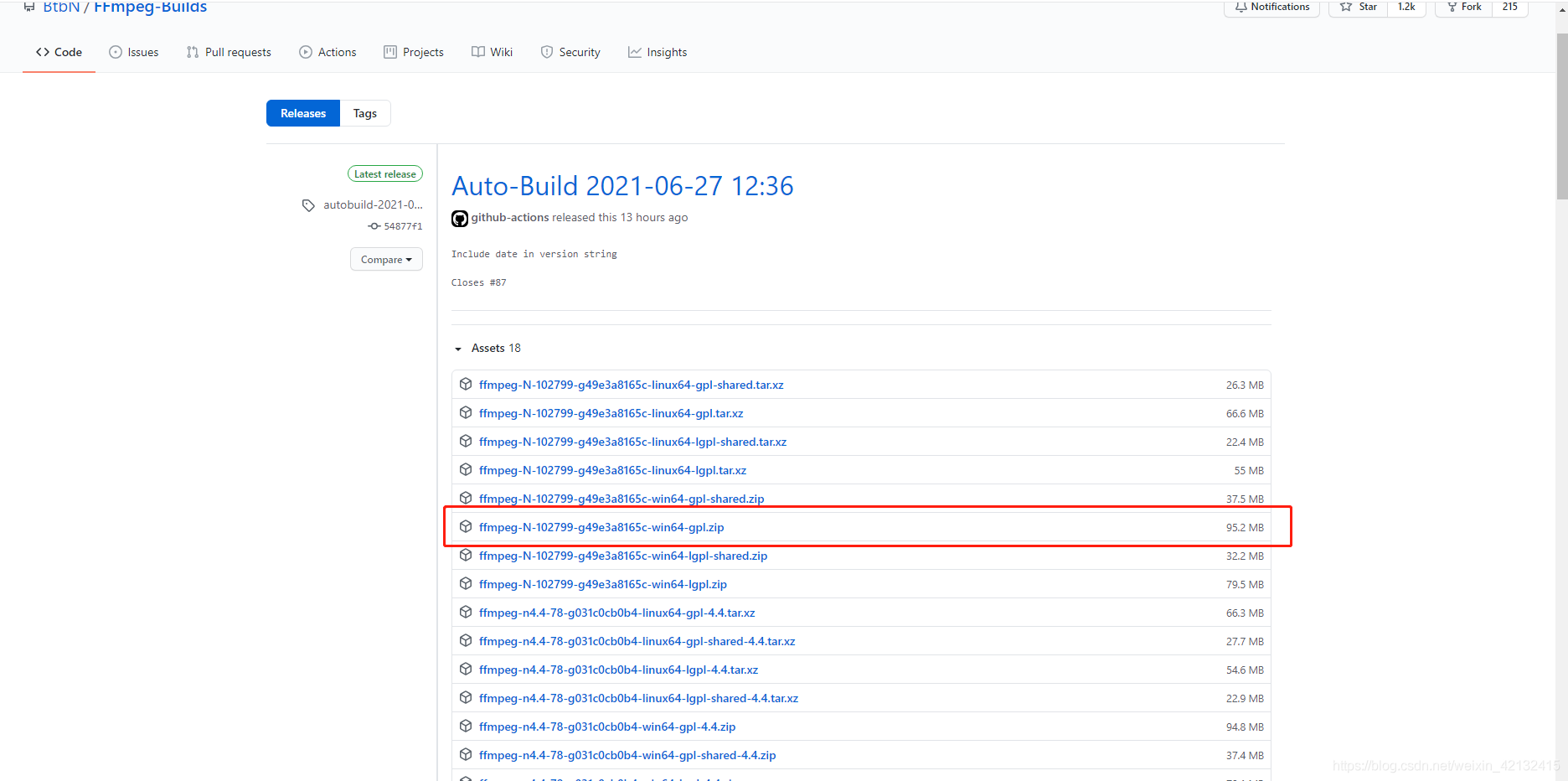Download n4.4-78 win64-gpl-shared-4.4.zip asset
This screenshot has width=1568, height=781.
(627, 755)
